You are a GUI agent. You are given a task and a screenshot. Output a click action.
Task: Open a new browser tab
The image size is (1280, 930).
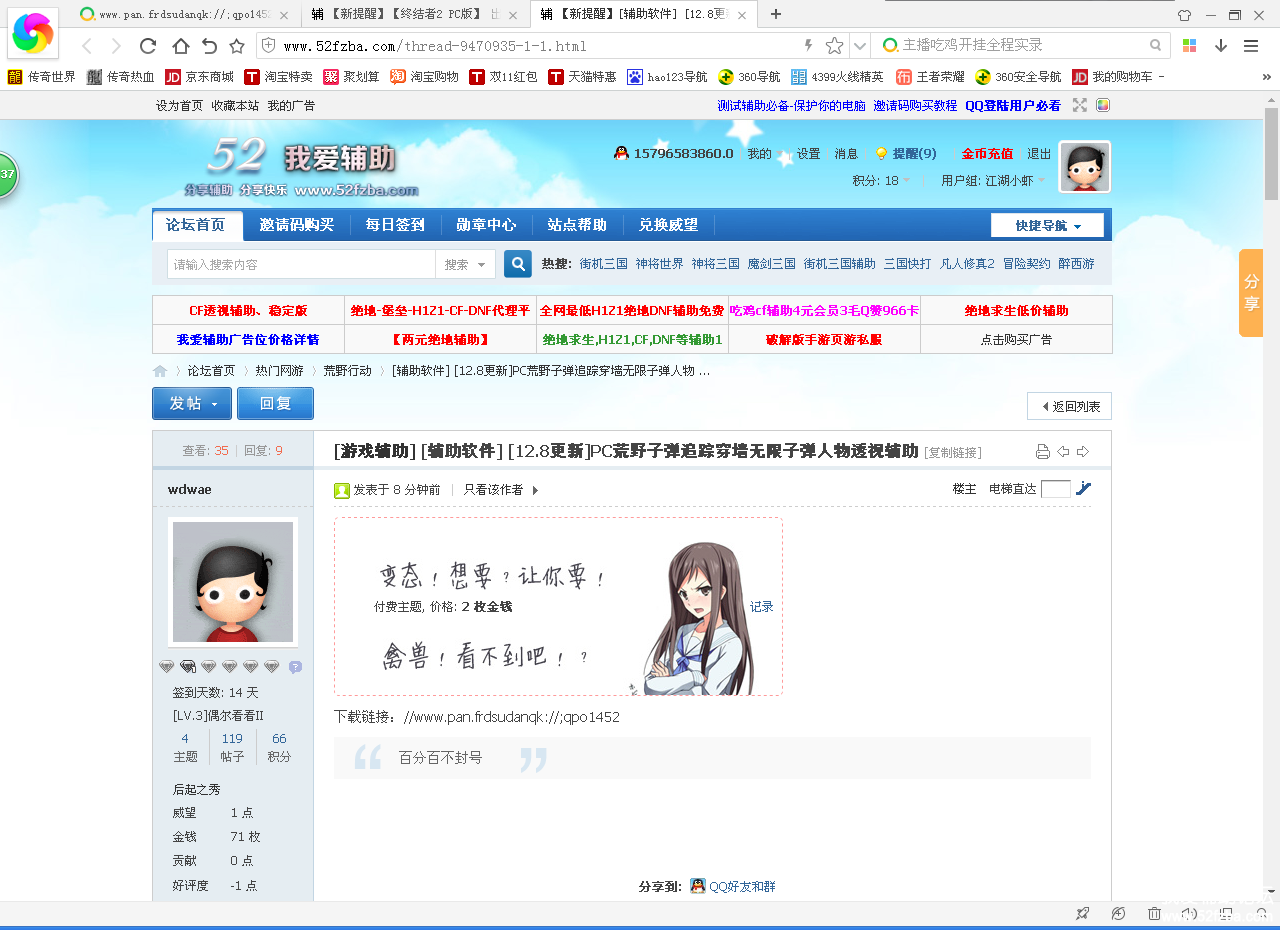[x=776, y=14]
